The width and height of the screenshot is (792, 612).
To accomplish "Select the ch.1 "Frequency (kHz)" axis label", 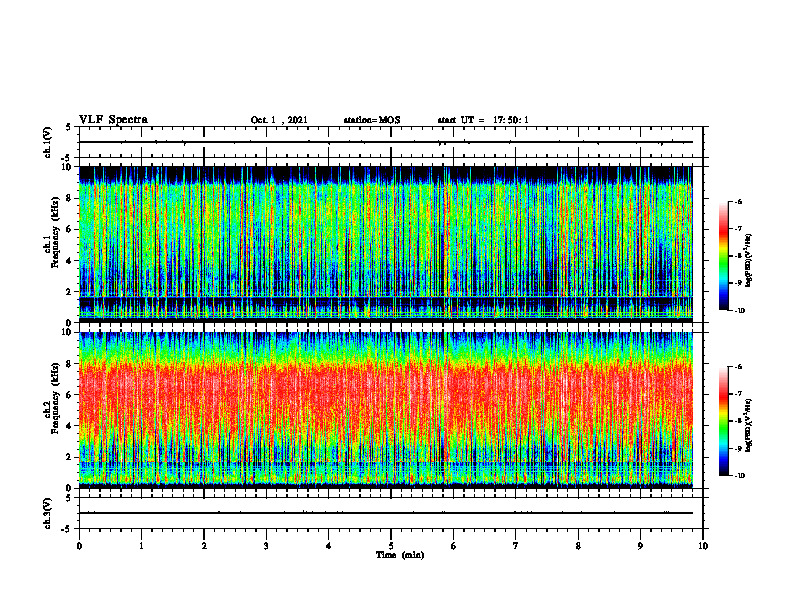I will tap(55, 232).
